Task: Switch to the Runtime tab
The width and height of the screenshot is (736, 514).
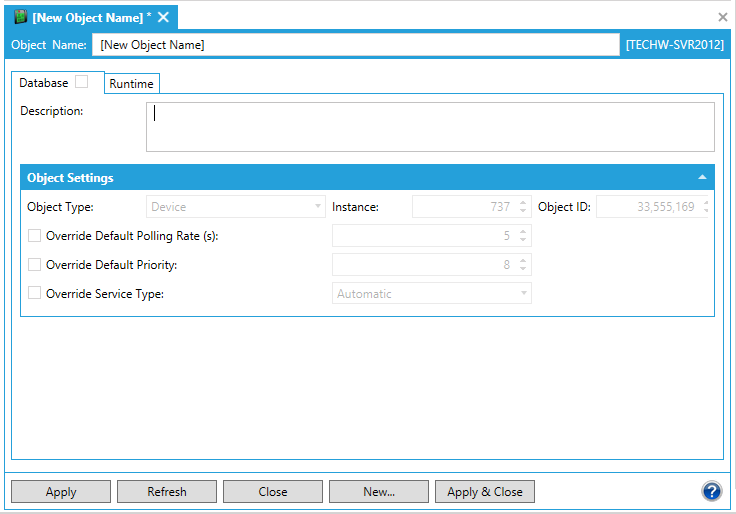Action: 131,84
